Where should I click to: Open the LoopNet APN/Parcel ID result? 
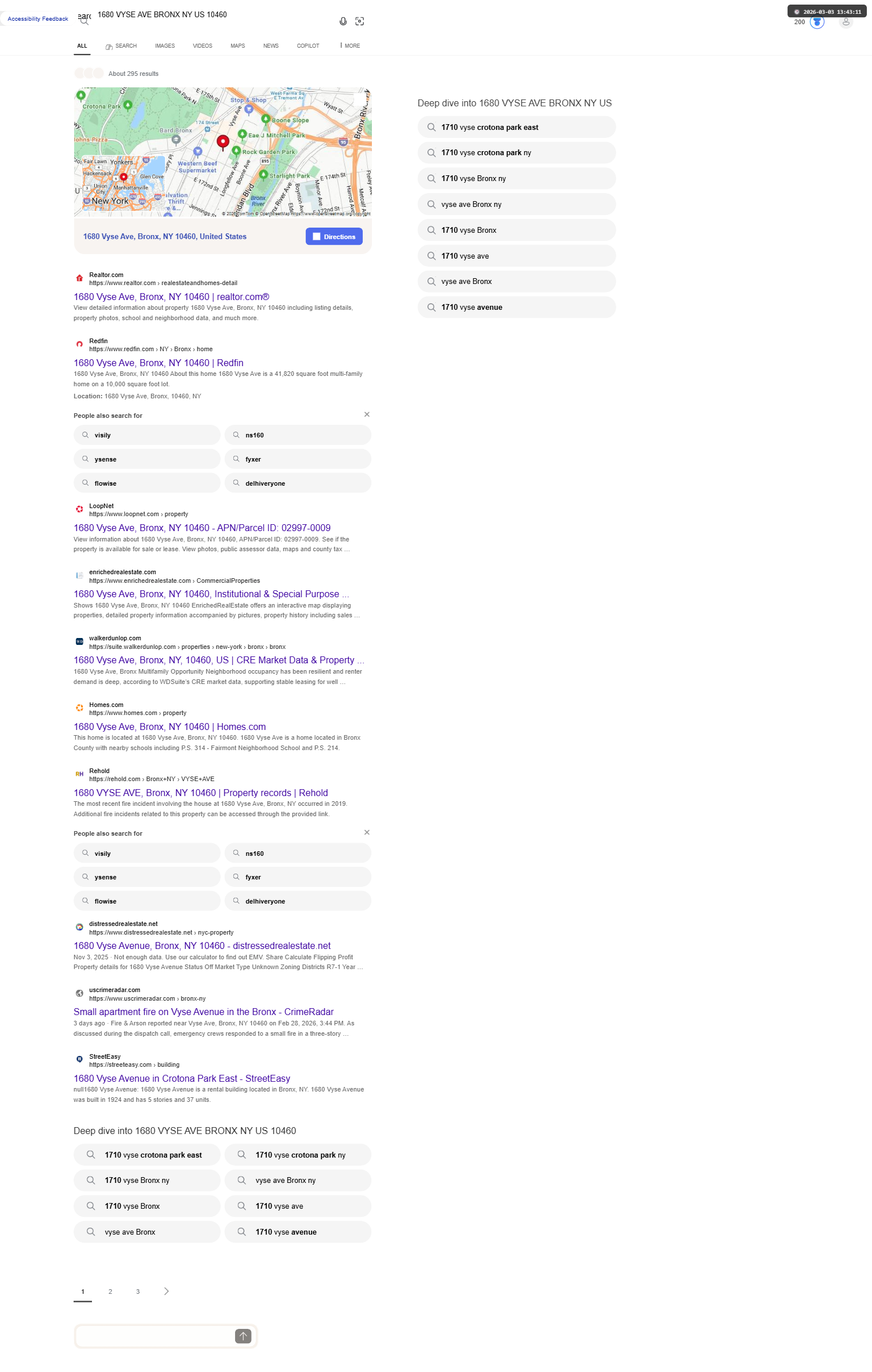(x=202, y=528)
